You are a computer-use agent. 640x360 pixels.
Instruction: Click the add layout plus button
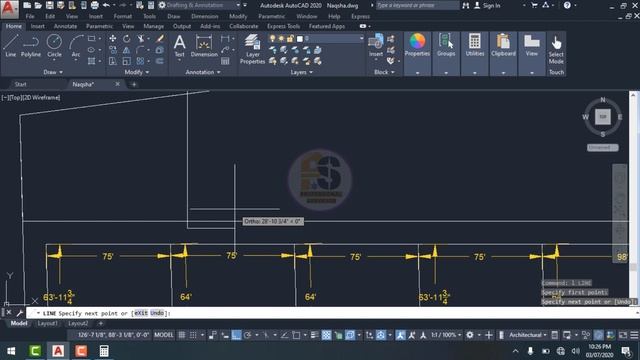[x=100, y=323]
